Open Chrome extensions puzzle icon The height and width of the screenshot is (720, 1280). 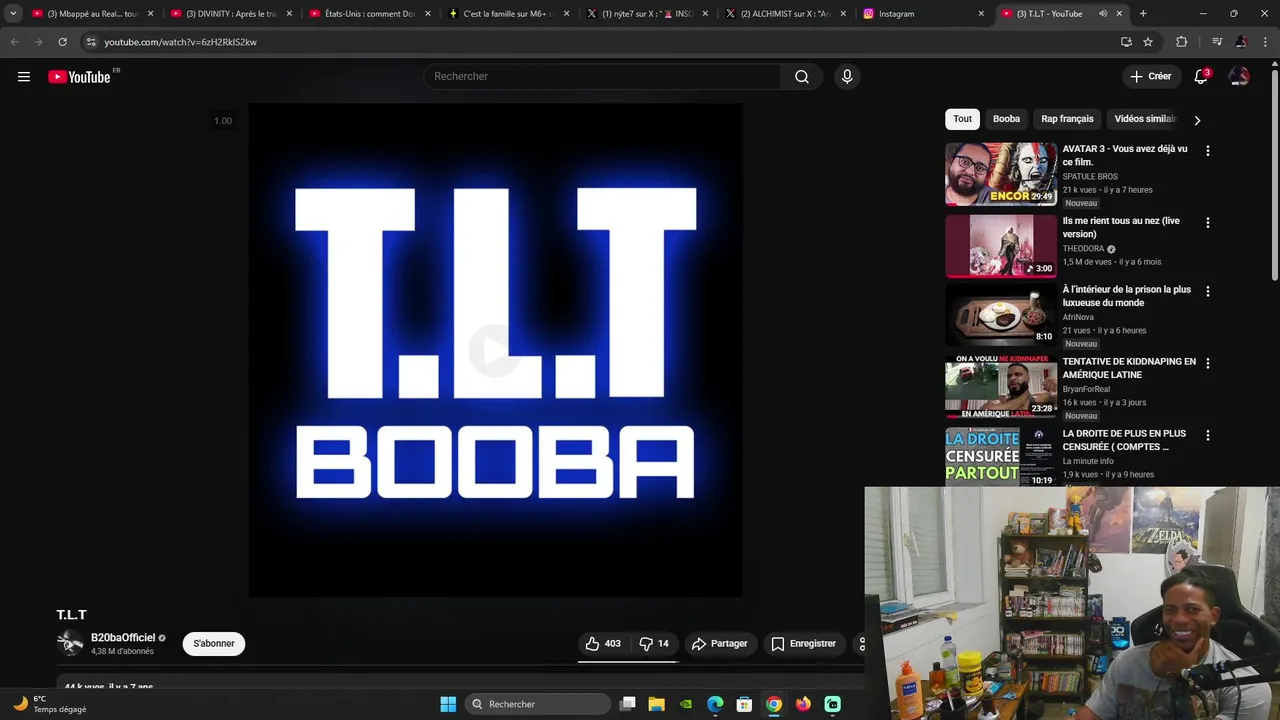[x=1181, y=42]
